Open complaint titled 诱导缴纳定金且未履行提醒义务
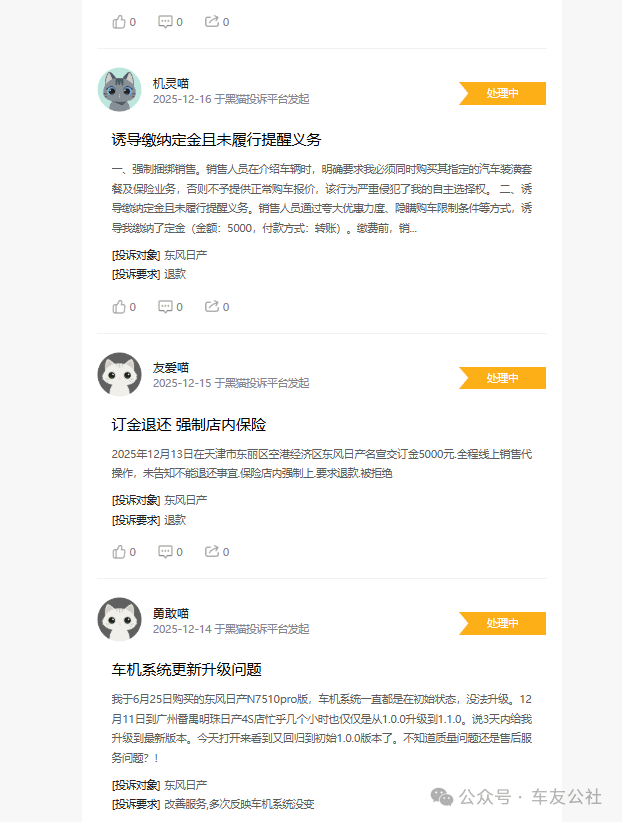Image resolution: width=622 pixels, height=822 pixels. 216,140
